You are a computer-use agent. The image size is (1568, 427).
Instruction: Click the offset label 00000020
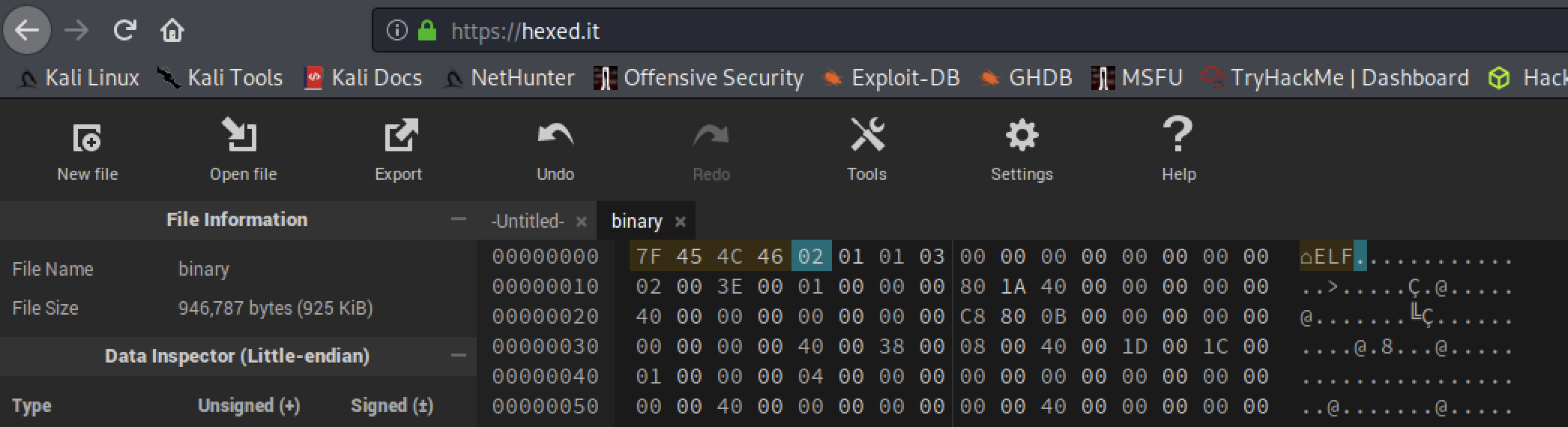click(546, 317)
